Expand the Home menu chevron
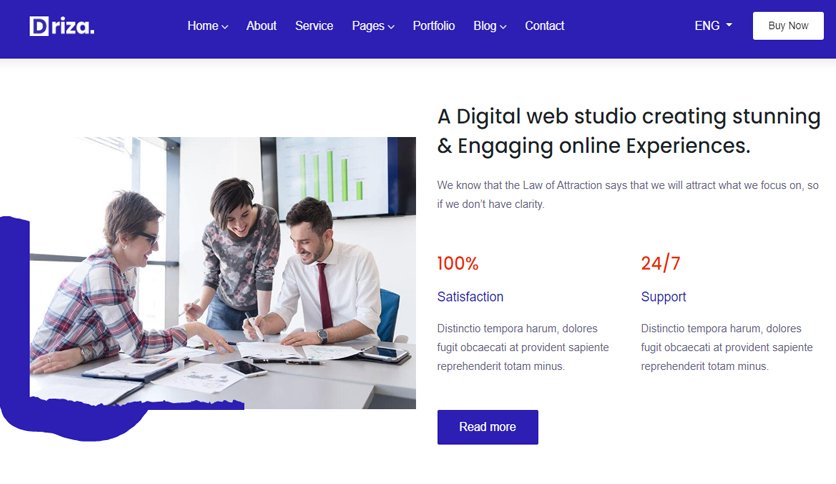This screenshot has height=484, width=836. 225,27
